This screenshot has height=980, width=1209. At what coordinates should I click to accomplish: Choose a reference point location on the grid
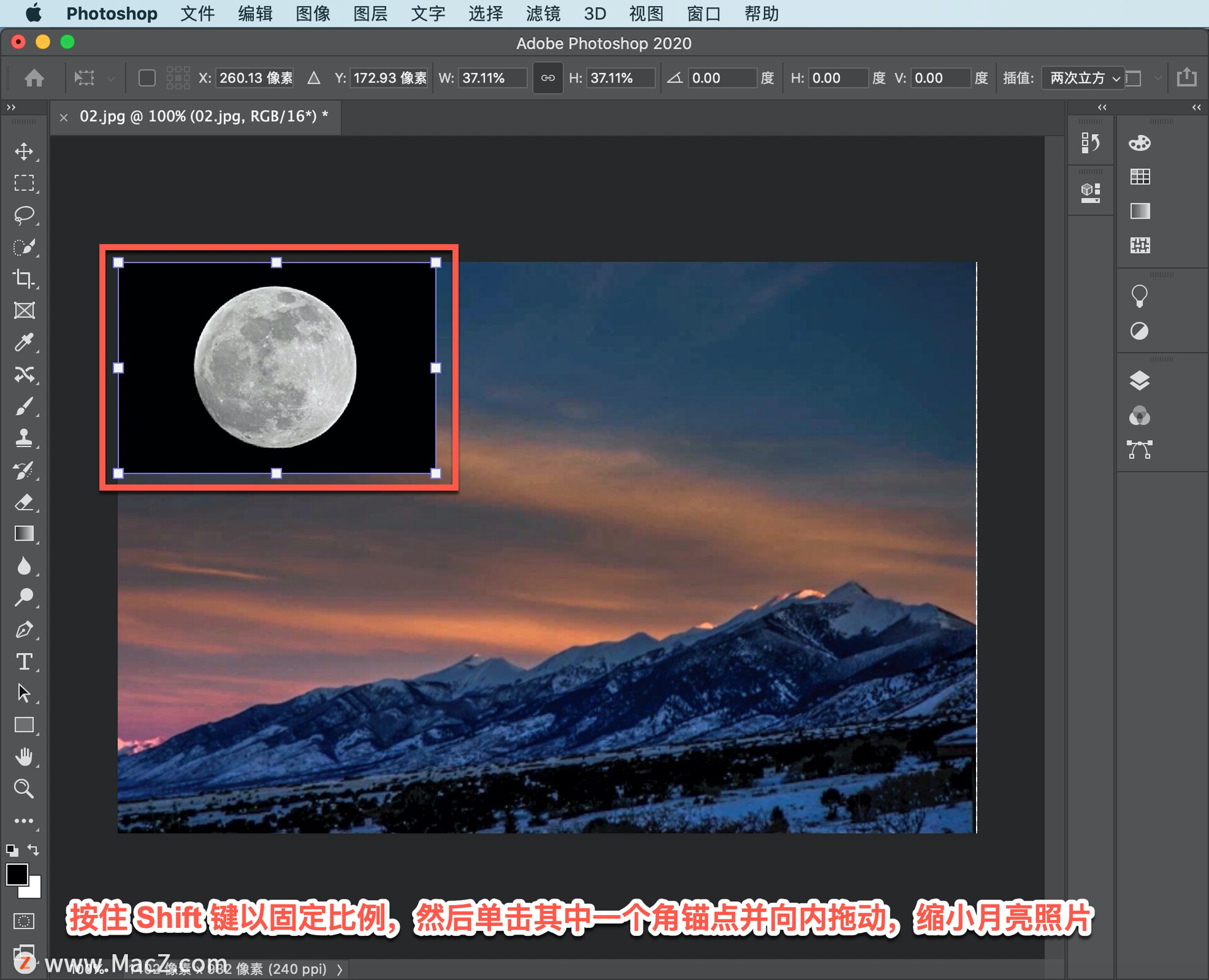[178, 78]
